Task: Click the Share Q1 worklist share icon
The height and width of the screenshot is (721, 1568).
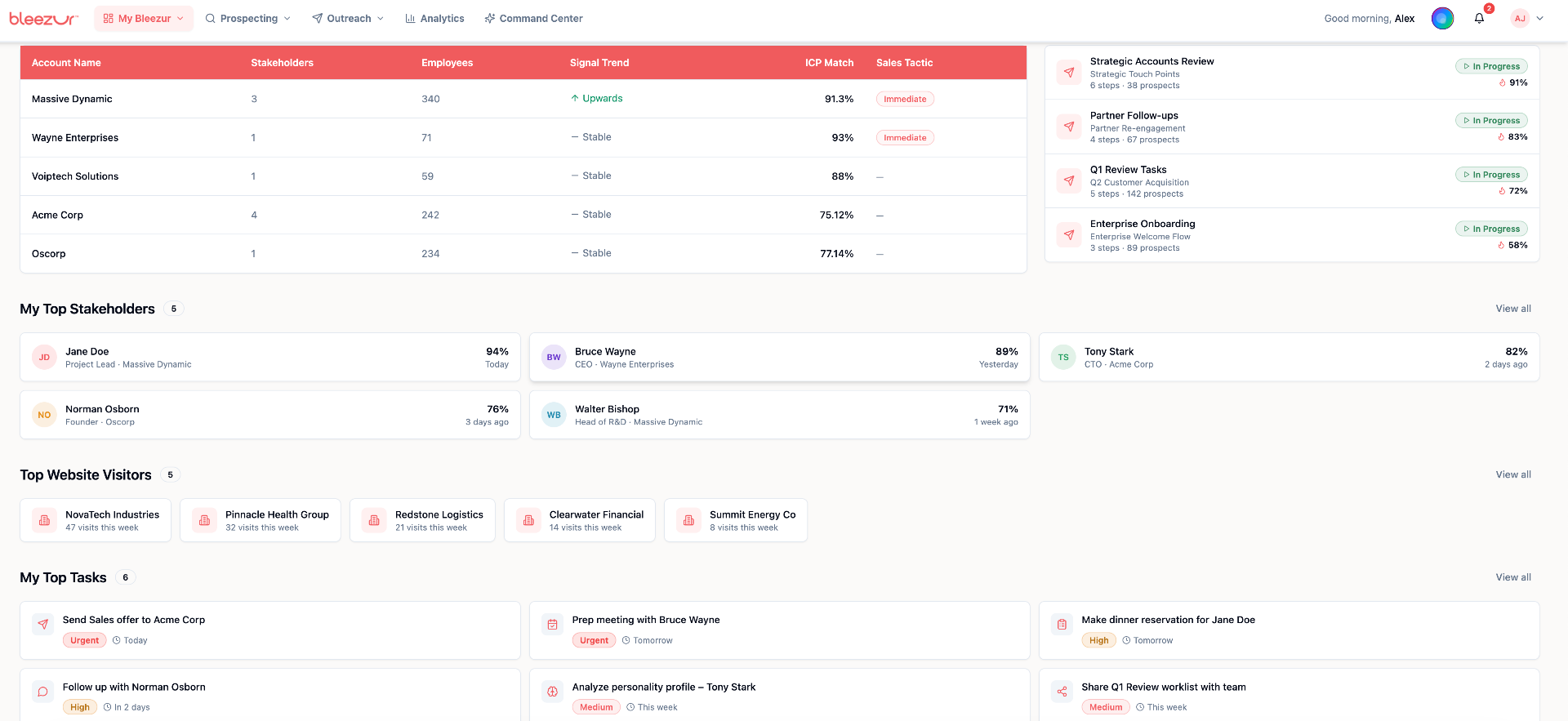Action: click(x=1062, y=692)
